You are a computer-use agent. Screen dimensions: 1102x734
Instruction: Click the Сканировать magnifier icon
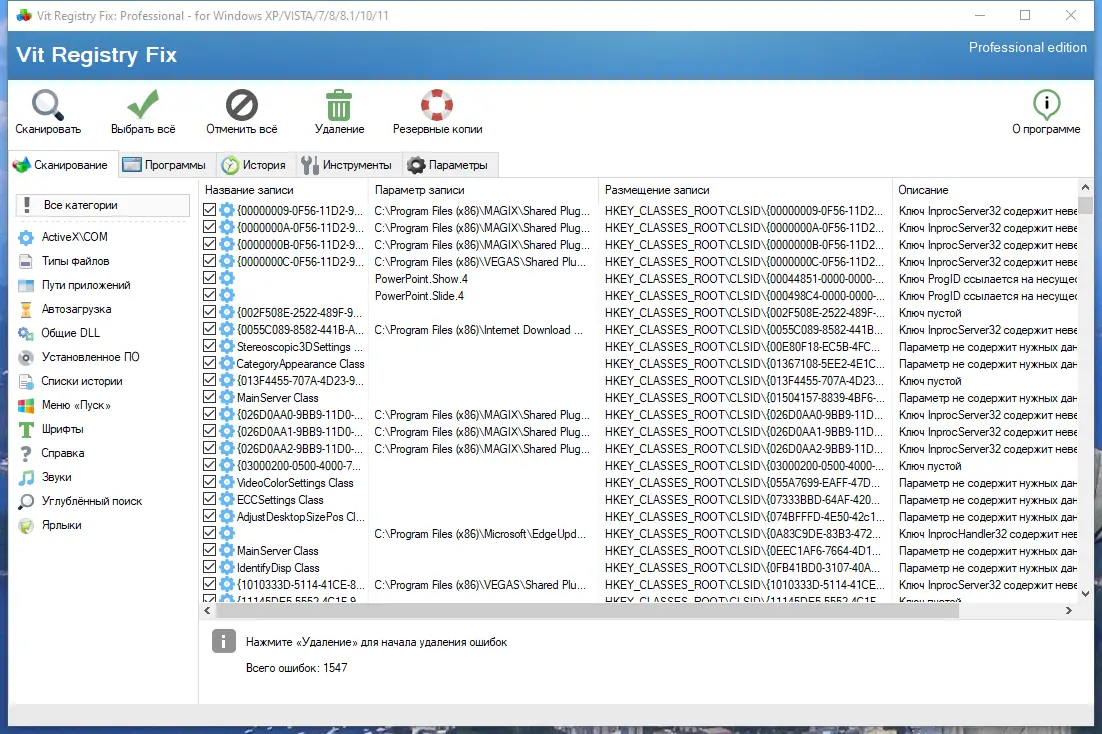48,105
